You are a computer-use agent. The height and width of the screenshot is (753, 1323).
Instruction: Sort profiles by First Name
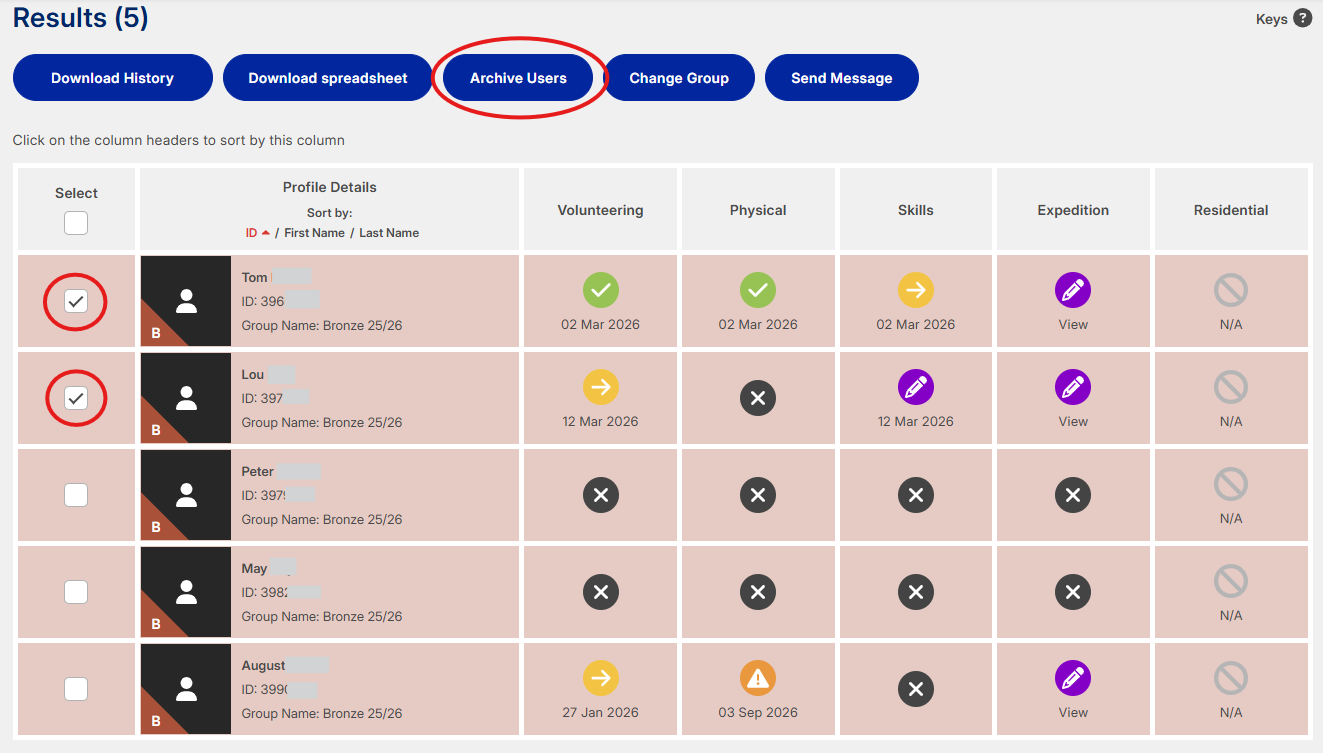pos(314,233)
